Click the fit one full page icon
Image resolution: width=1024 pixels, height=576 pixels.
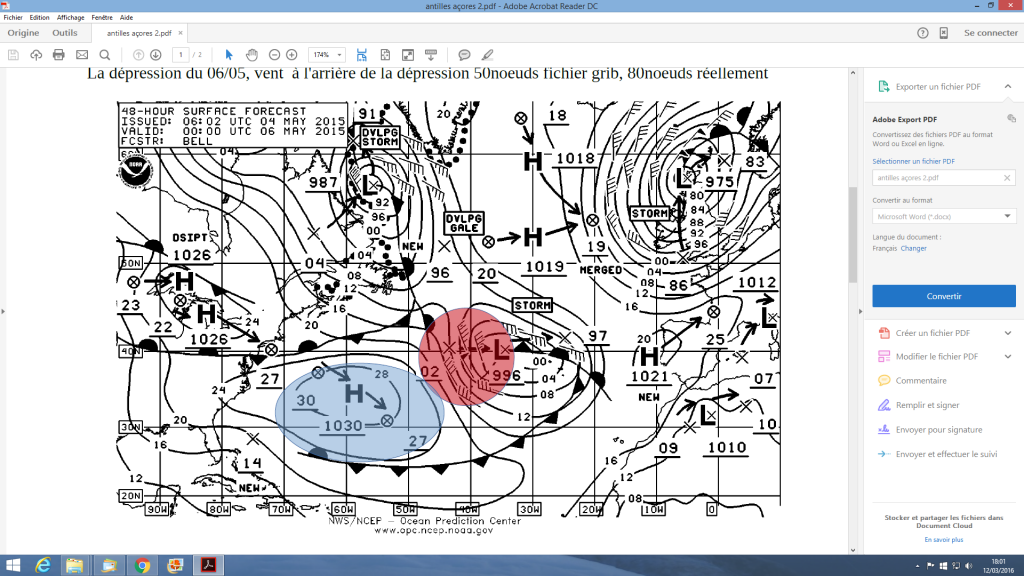click(x=385, y=55)
